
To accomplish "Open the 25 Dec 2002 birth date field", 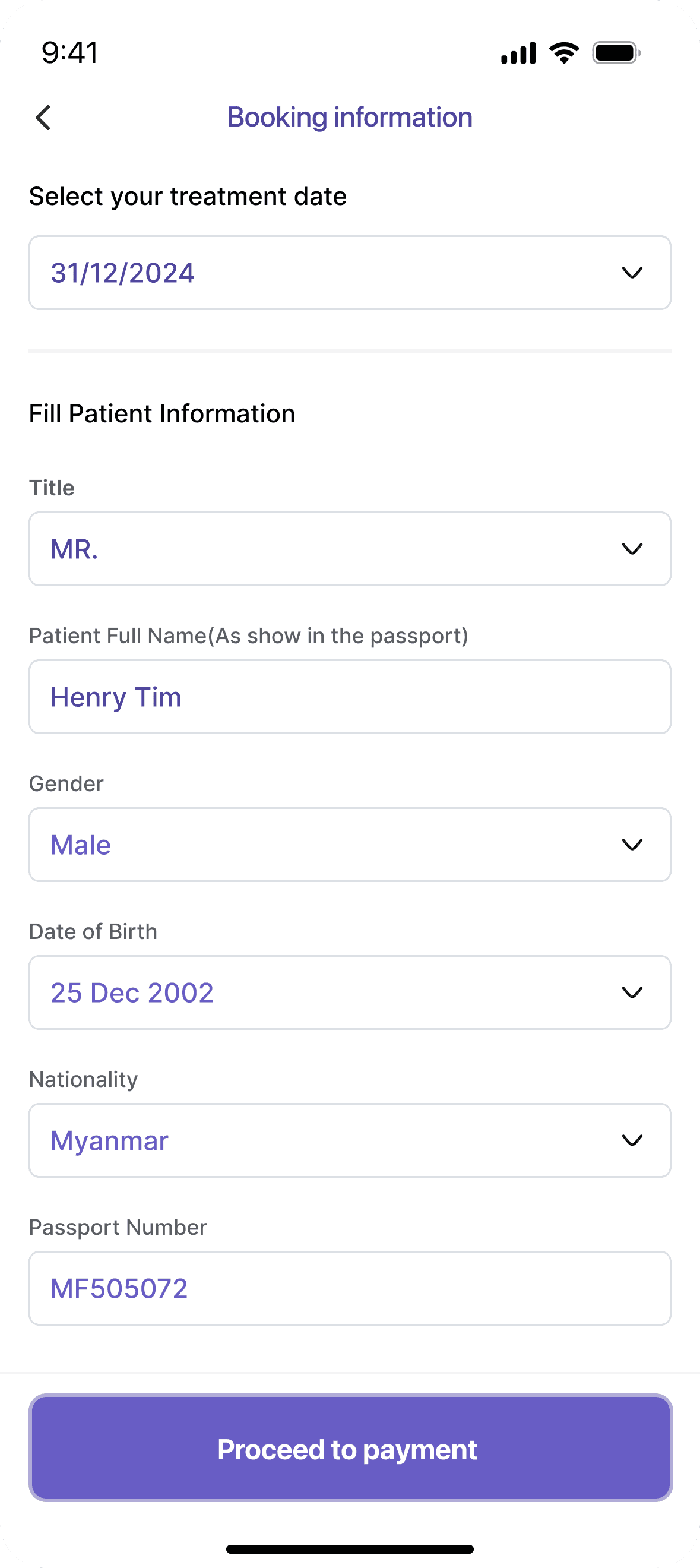I will click(350, 993).
